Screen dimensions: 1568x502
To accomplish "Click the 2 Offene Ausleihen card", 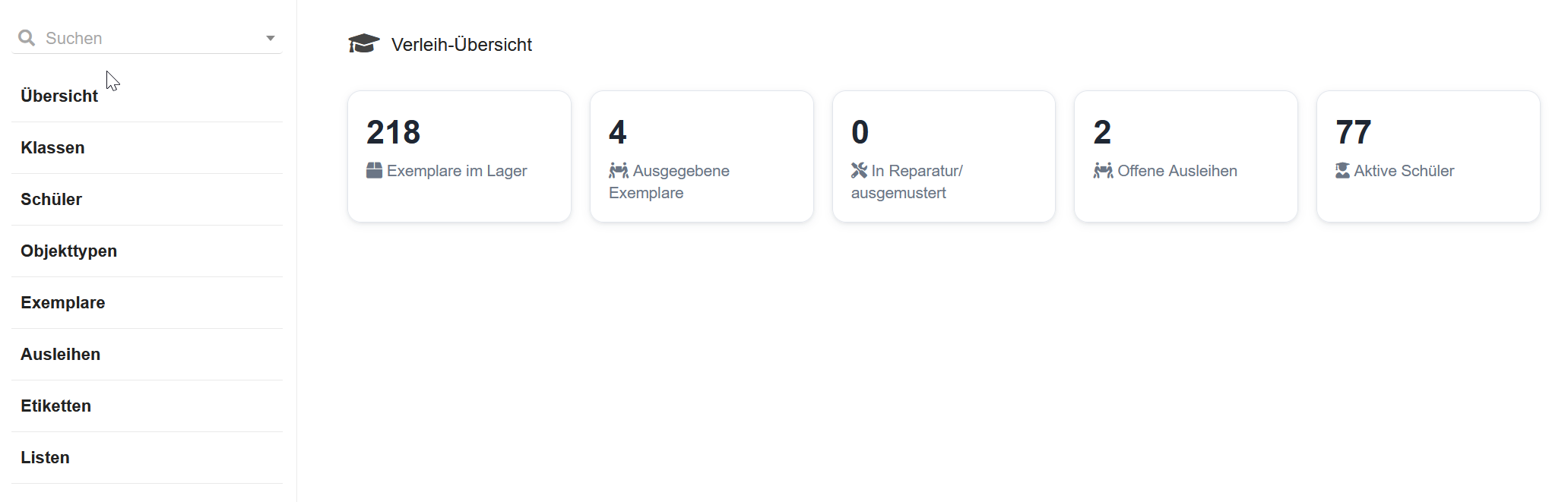I will coord(1186,156).
